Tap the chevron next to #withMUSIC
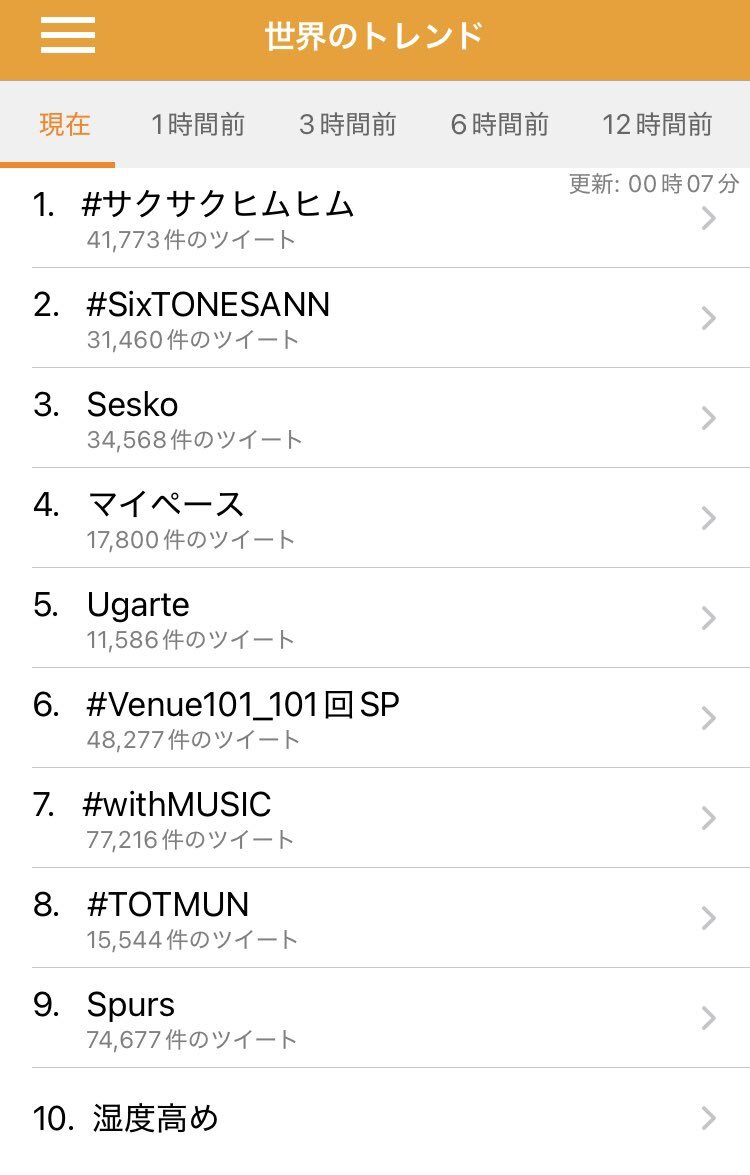 709,818
